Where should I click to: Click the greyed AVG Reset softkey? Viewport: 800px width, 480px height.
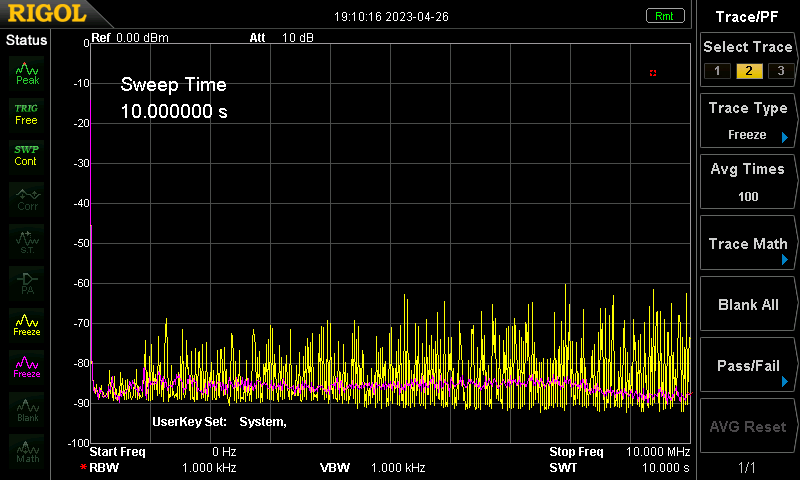pyautogui.click(x=748, y=426)
